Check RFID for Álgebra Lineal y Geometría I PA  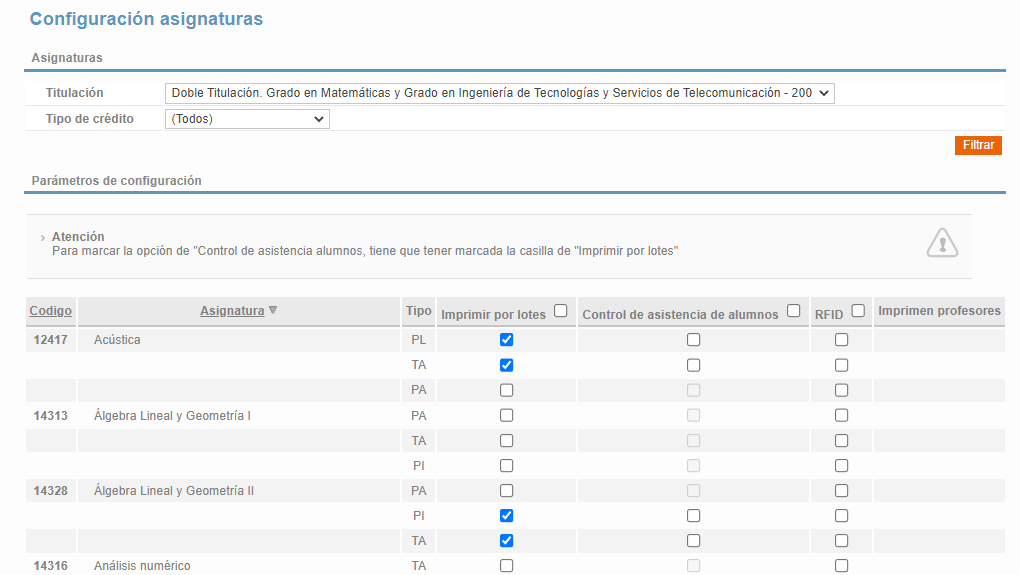(x=842, y=415)
